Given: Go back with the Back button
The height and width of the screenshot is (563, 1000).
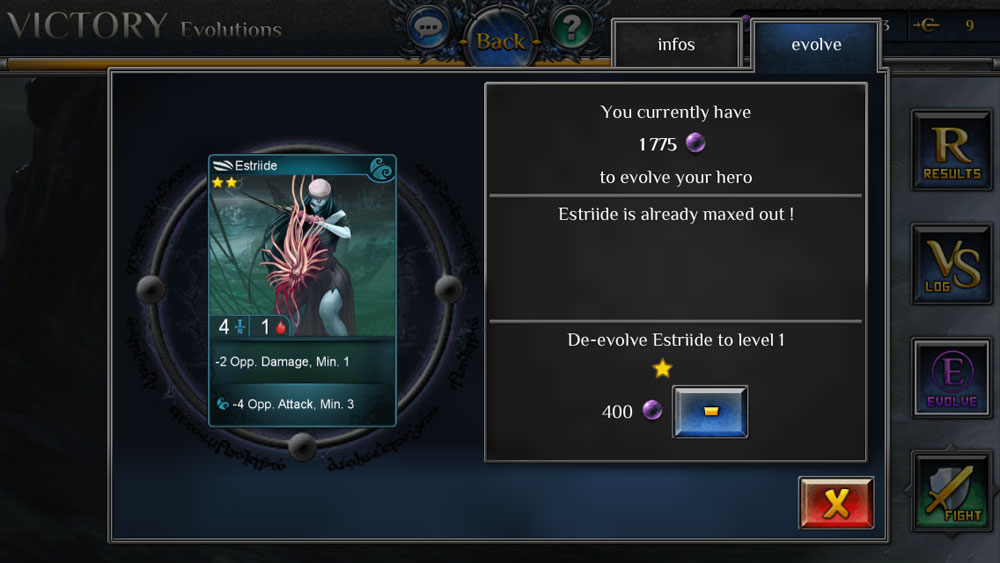Looking at the screenshot, I should [x=500, y=41].
